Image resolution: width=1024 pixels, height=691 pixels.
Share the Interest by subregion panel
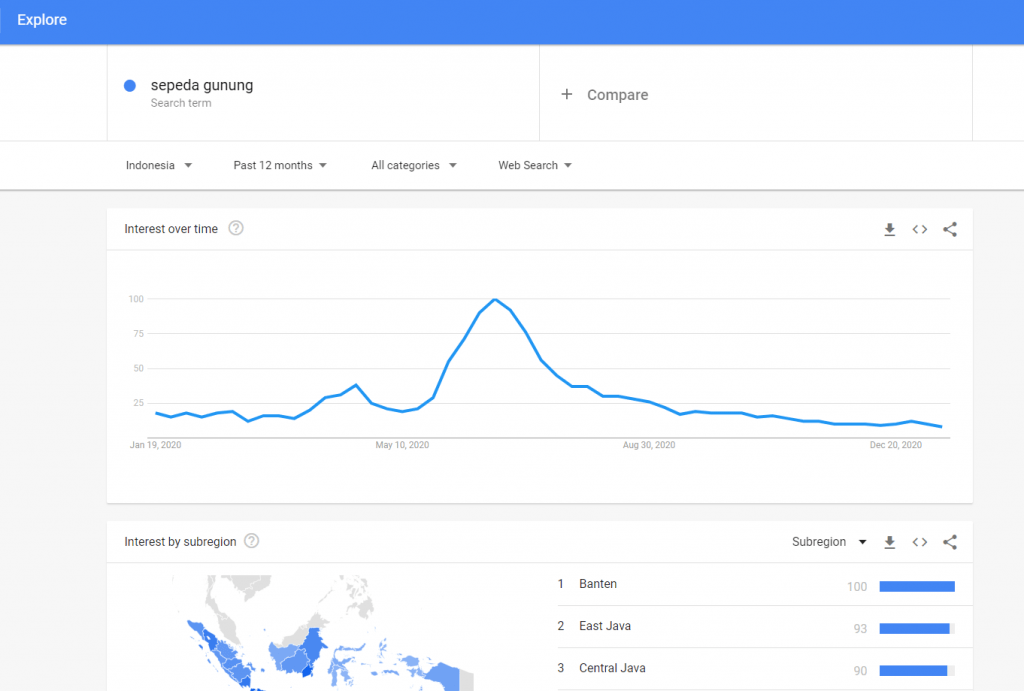pyautogui.click(x=950, y=542)
